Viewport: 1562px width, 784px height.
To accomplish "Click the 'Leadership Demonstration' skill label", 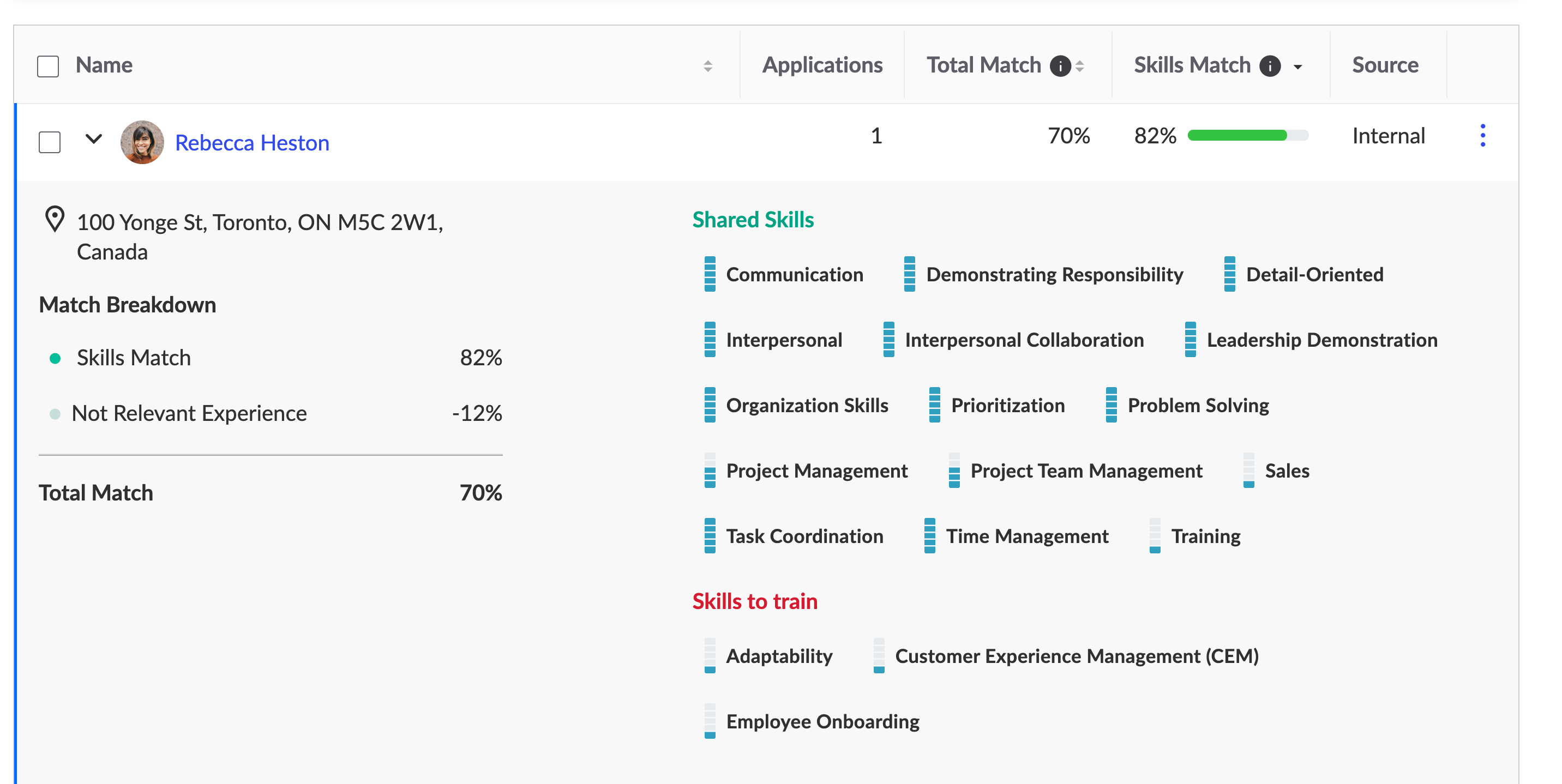I will (x=1322, y=340).
